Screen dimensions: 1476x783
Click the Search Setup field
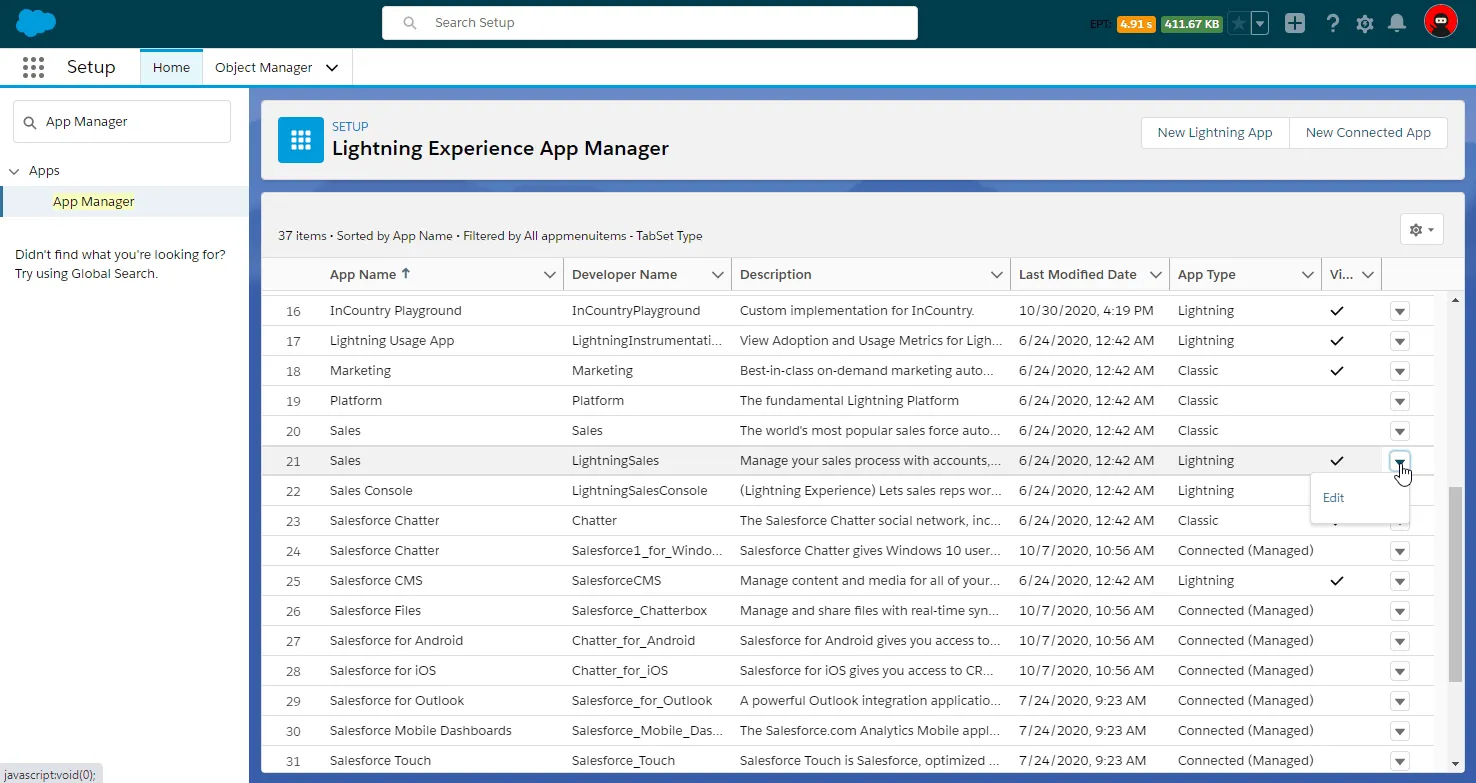[x=650, y=23]
